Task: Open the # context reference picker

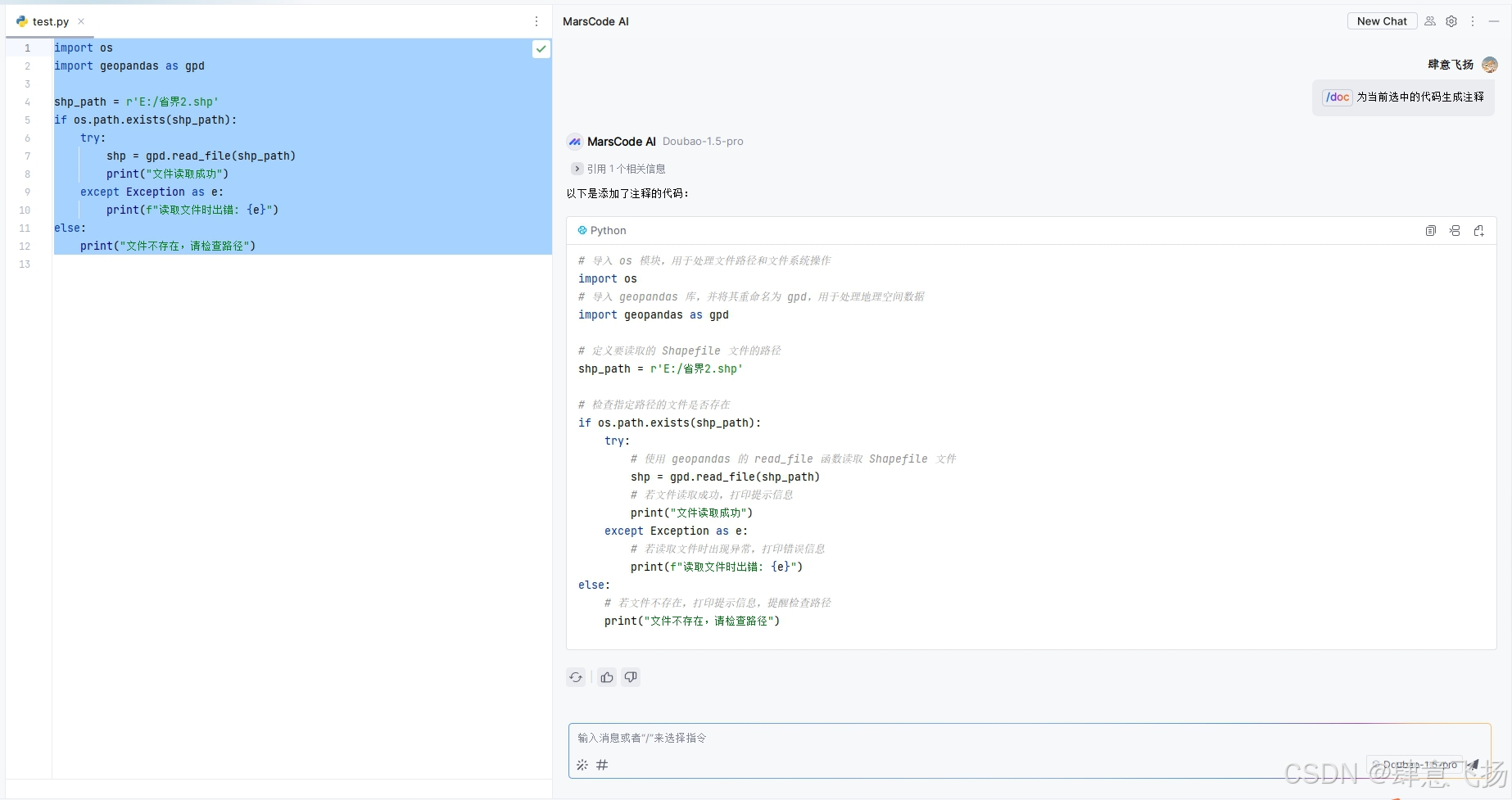Action: [x=602, y=765]
